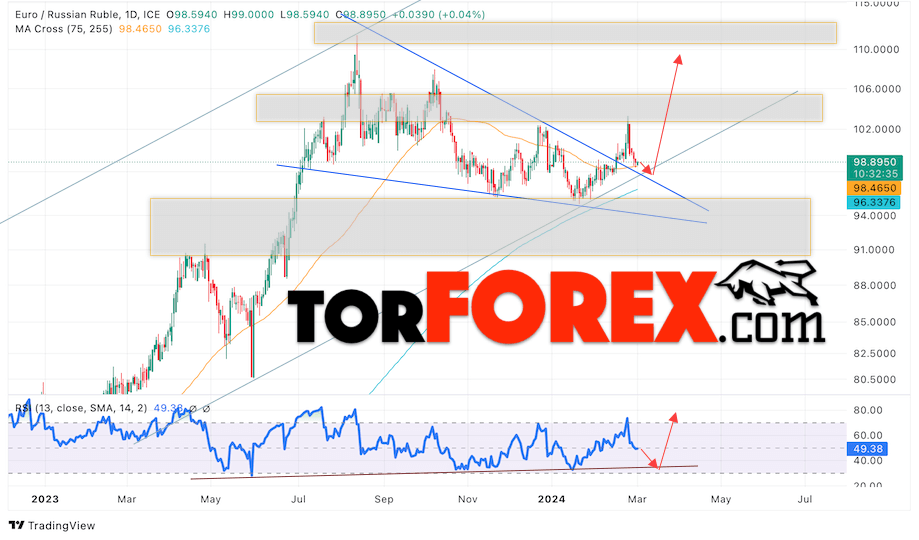The image size is (919, 540).
Task: Click the 94.0000 price axis level
Action: tap(874, 216)
